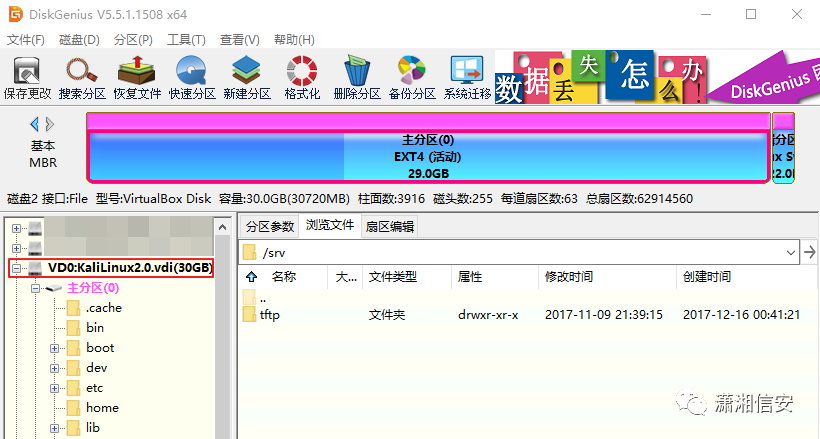Click the DiskGenius data-loss banner advertisement

click(657, 77)
